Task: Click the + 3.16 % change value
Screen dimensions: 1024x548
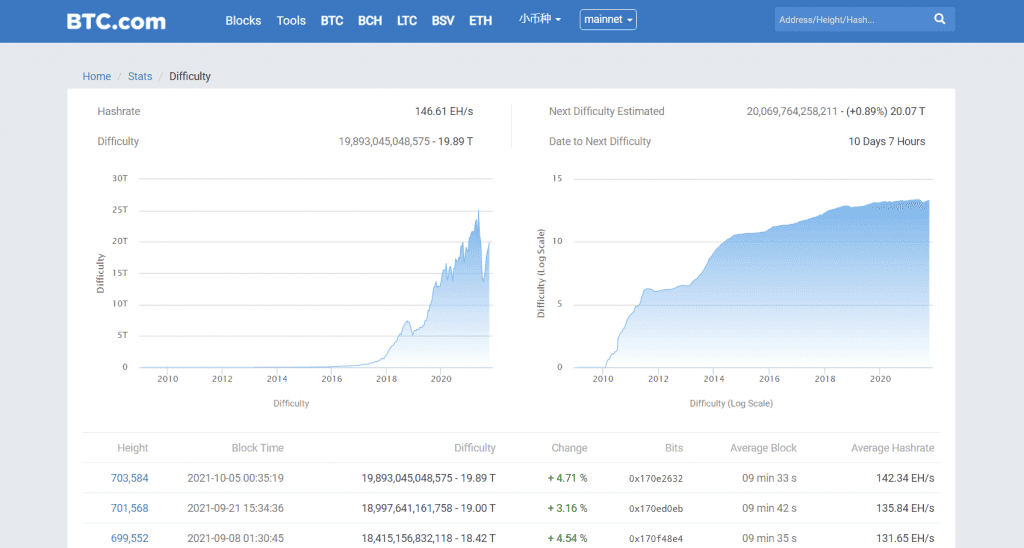Action: (x=568, y=508)
